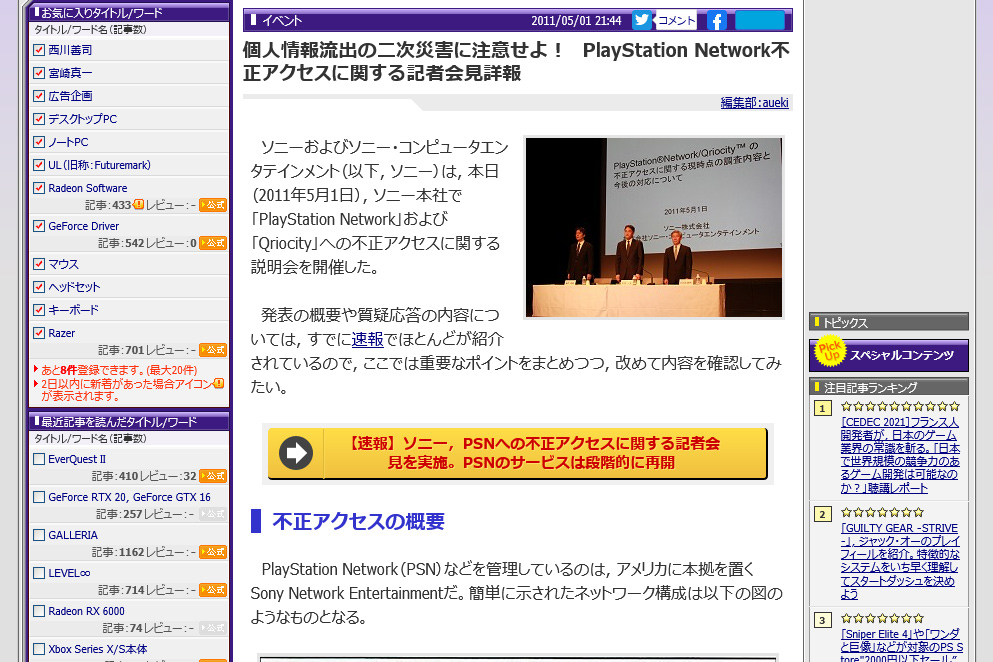Click the 注目記事ランキング header
993x662 pixels.
[x=889, y=387]
